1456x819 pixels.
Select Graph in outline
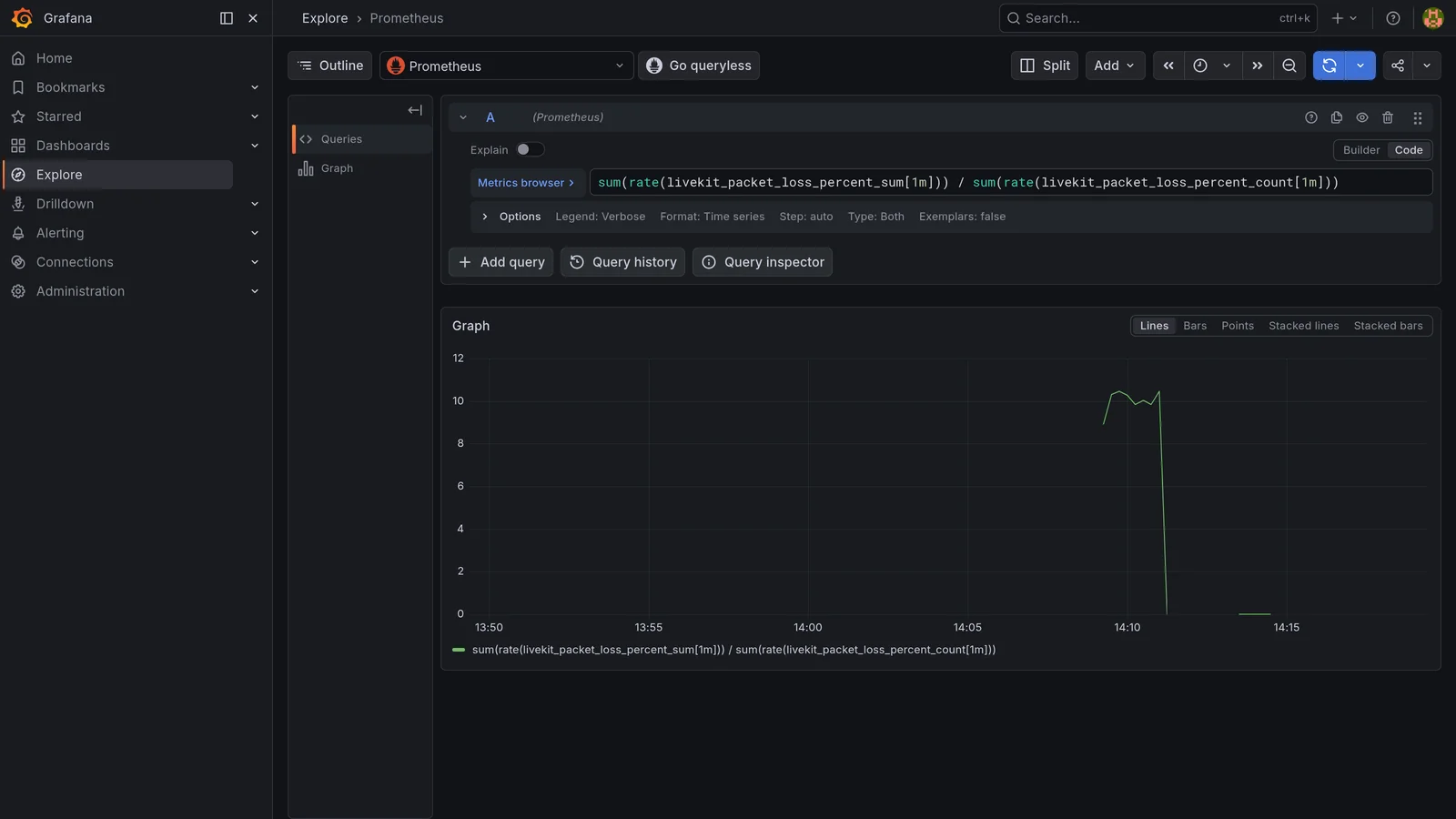361,168
